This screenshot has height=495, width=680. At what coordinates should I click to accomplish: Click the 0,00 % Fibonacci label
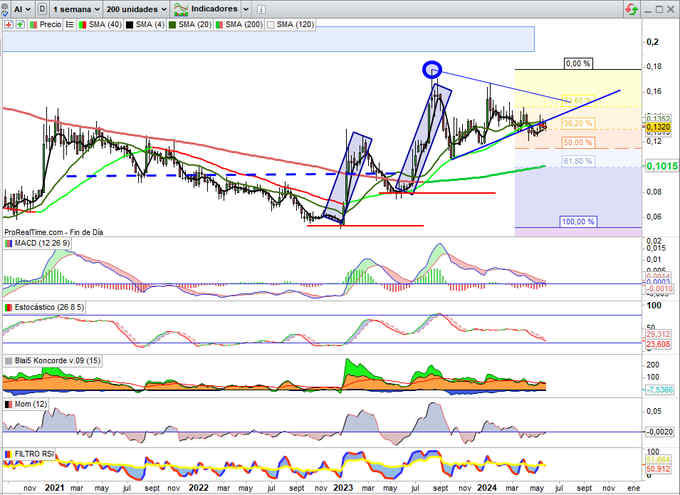tap(578, 63)
